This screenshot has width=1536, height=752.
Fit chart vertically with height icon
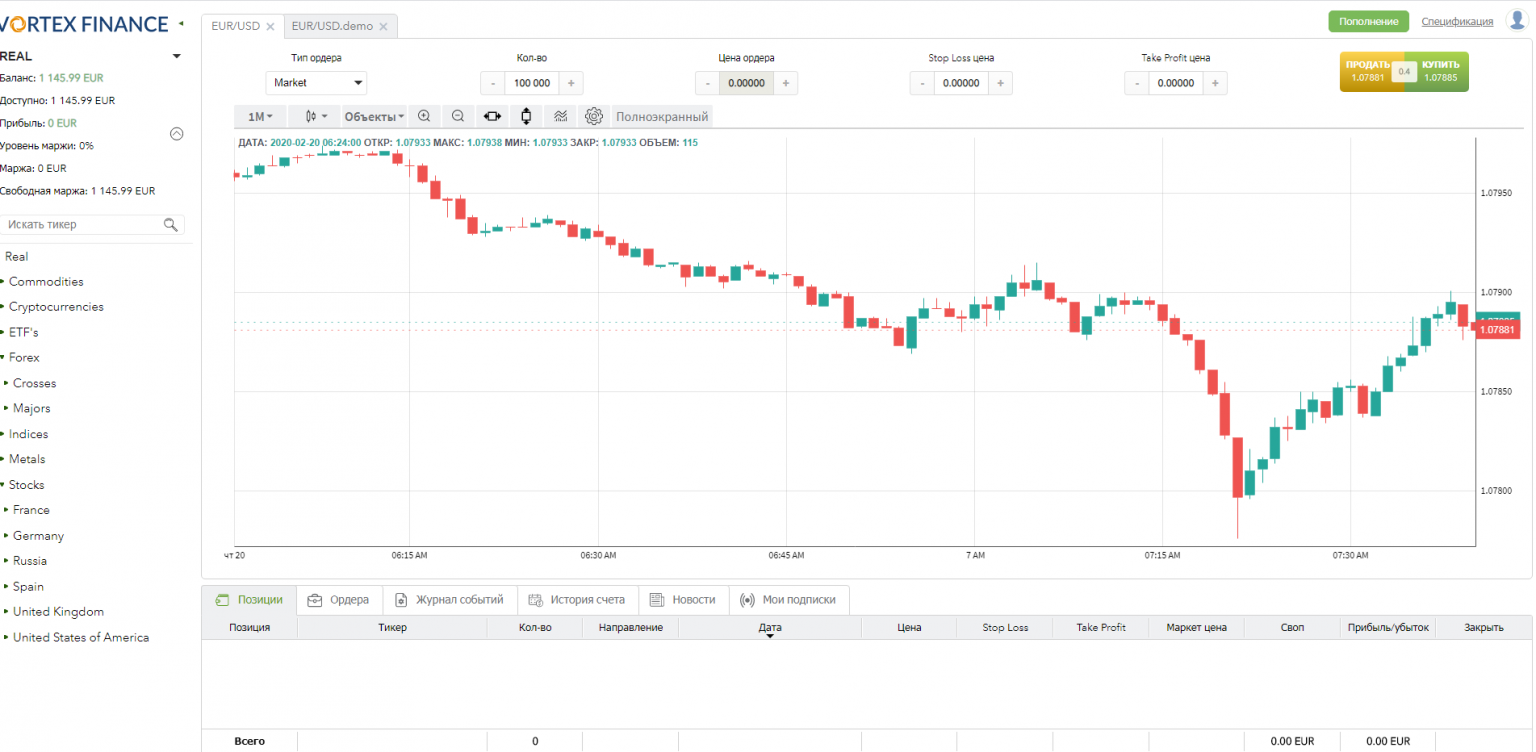pos(526,116)
